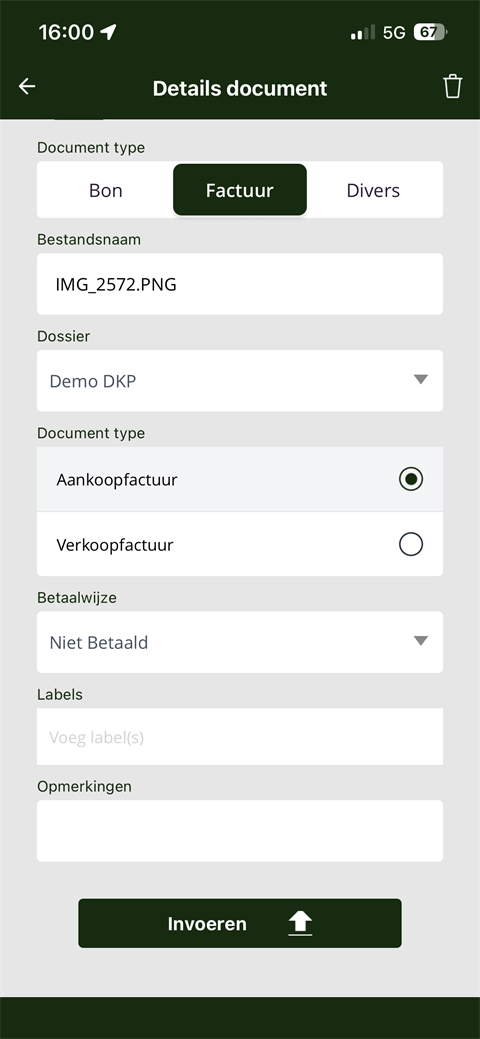Tap the cellular signal bars icon
The height and width of the screenshot is (1039, 480).
[x=363, y=32]
